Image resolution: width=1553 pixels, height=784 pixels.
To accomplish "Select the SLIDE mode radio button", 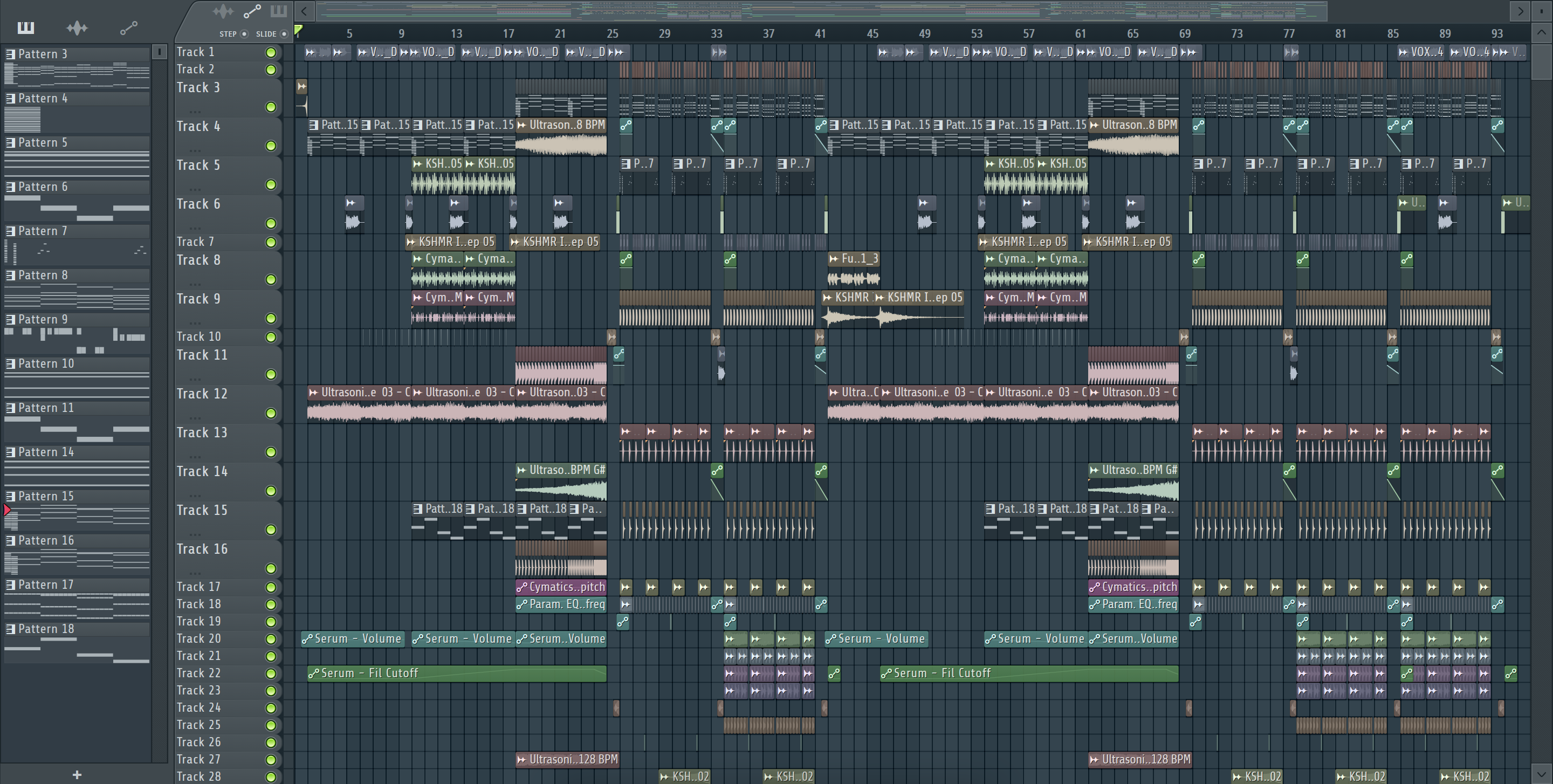I will [x=284, y=34].
